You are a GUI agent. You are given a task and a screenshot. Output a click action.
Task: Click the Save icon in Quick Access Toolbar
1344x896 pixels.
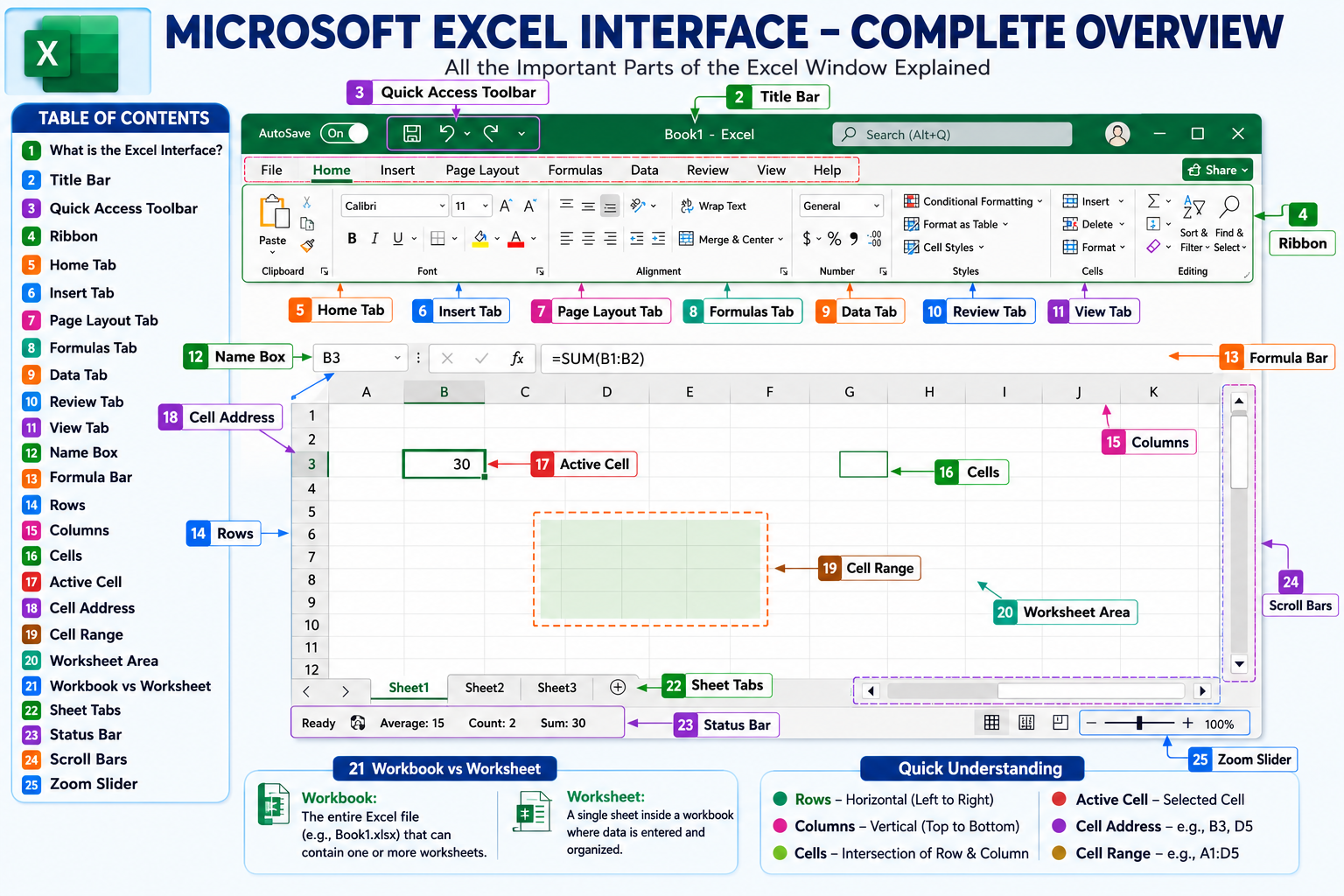412,134
